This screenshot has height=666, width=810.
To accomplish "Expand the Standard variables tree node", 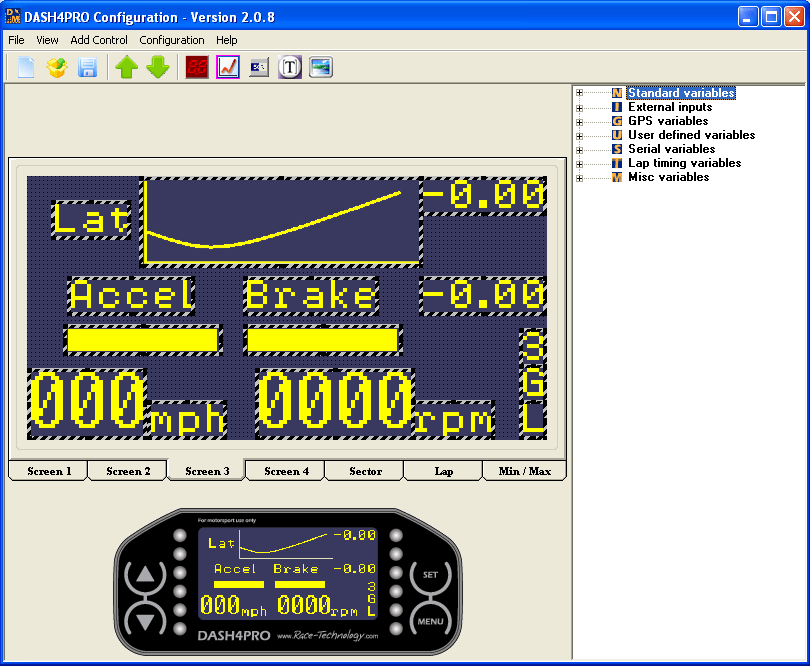I will 580,92.
